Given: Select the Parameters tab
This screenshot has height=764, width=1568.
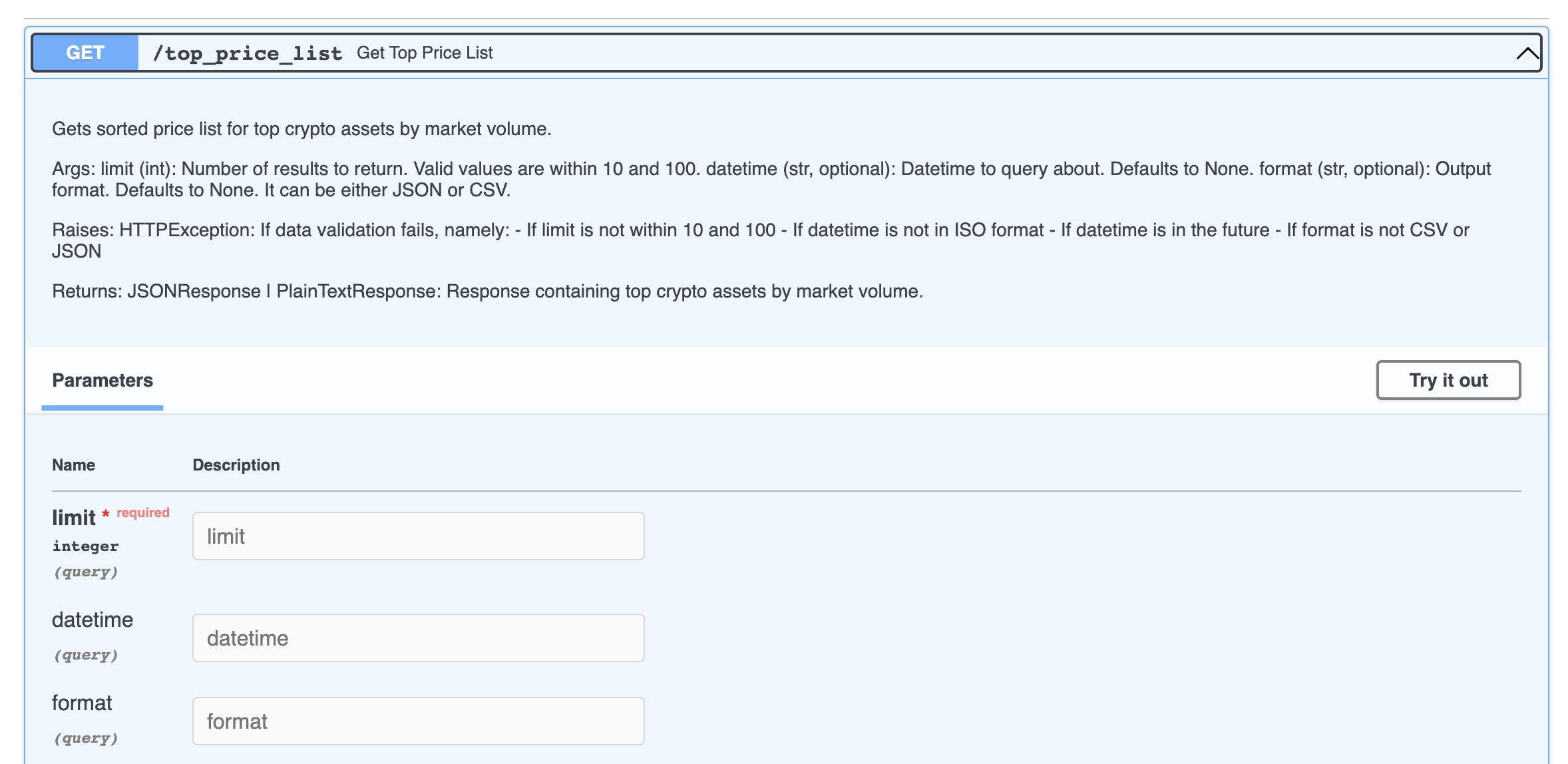Looking at the screenshot, I should [x=102, y=381].
